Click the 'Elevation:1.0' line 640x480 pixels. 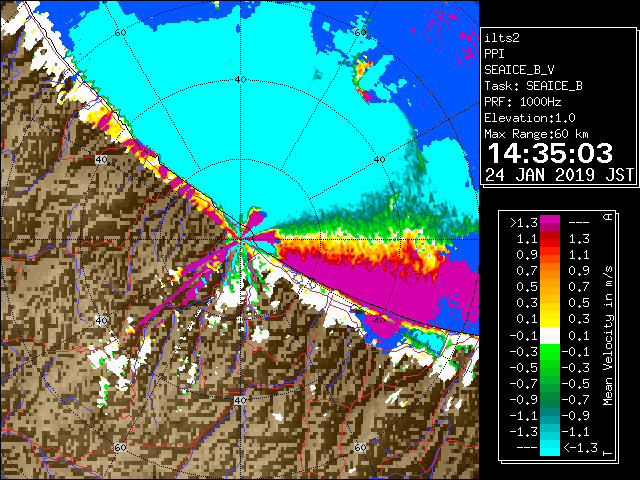[530, 118]
